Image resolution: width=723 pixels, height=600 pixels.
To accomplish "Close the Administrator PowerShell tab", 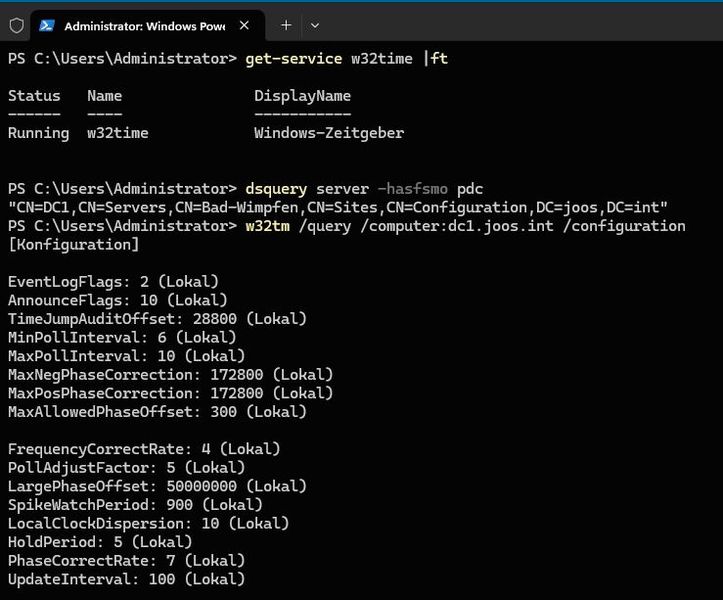I will [244, 25].
